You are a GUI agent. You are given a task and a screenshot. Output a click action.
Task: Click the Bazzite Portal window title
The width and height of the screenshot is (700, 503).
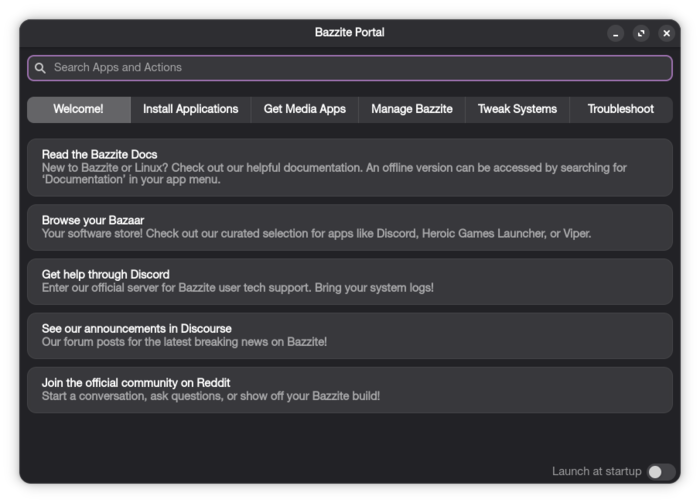click(350, 33)
